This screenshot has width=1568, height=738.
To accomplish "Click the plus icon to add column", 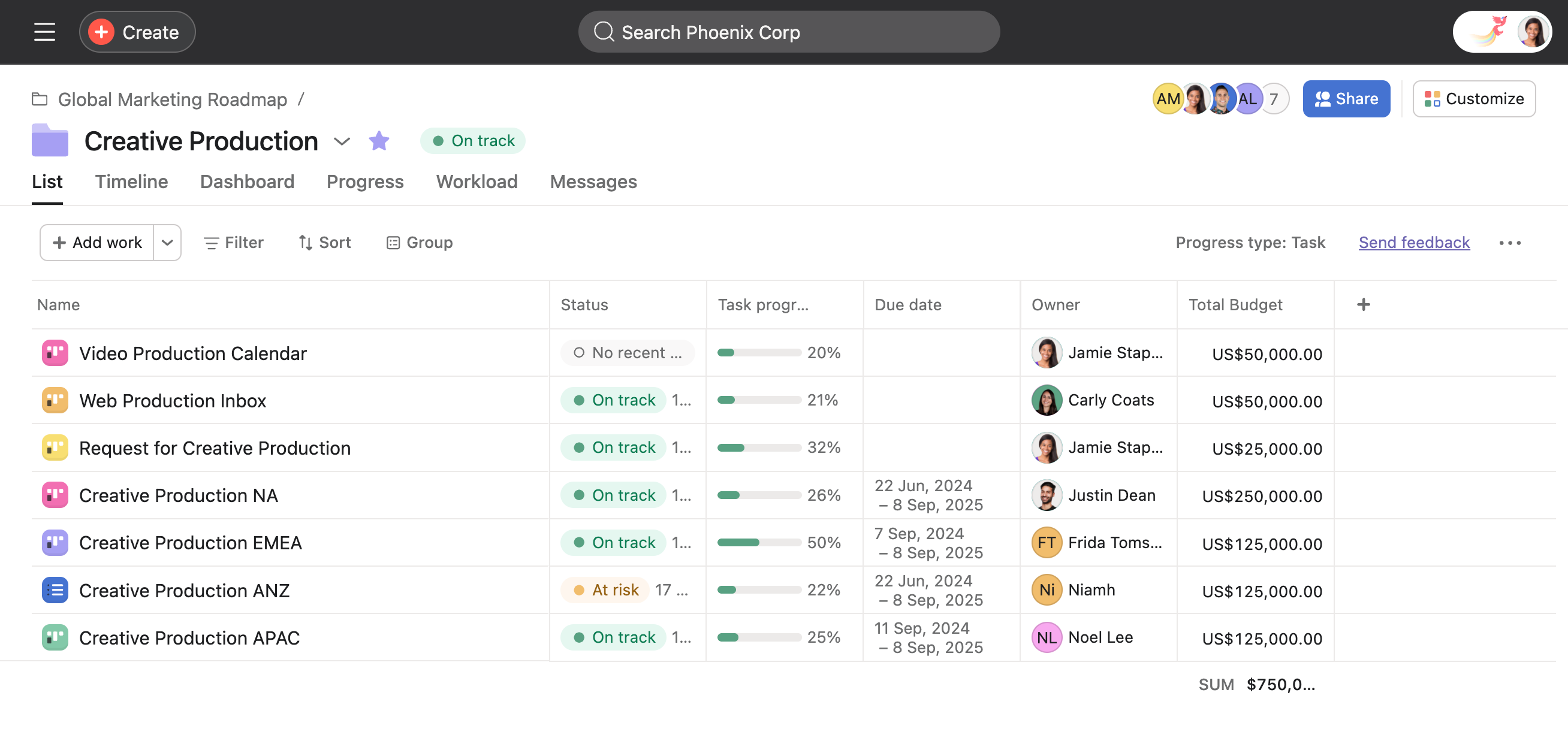I will pos(1364,305).
